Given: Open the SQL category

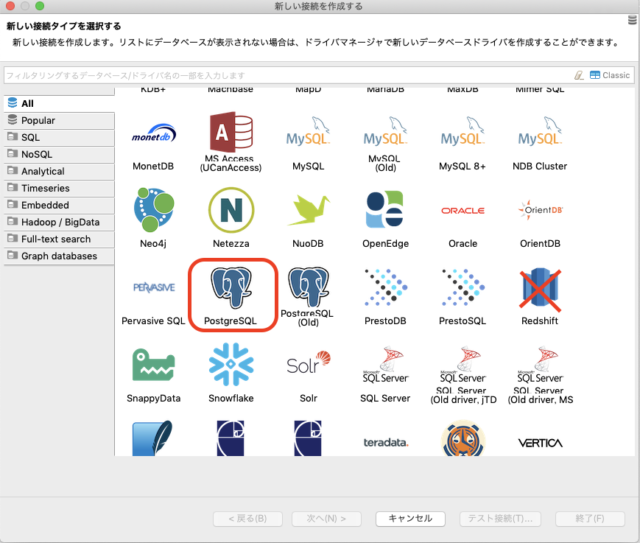Looking at the screenshot, I should pos(59,138).
